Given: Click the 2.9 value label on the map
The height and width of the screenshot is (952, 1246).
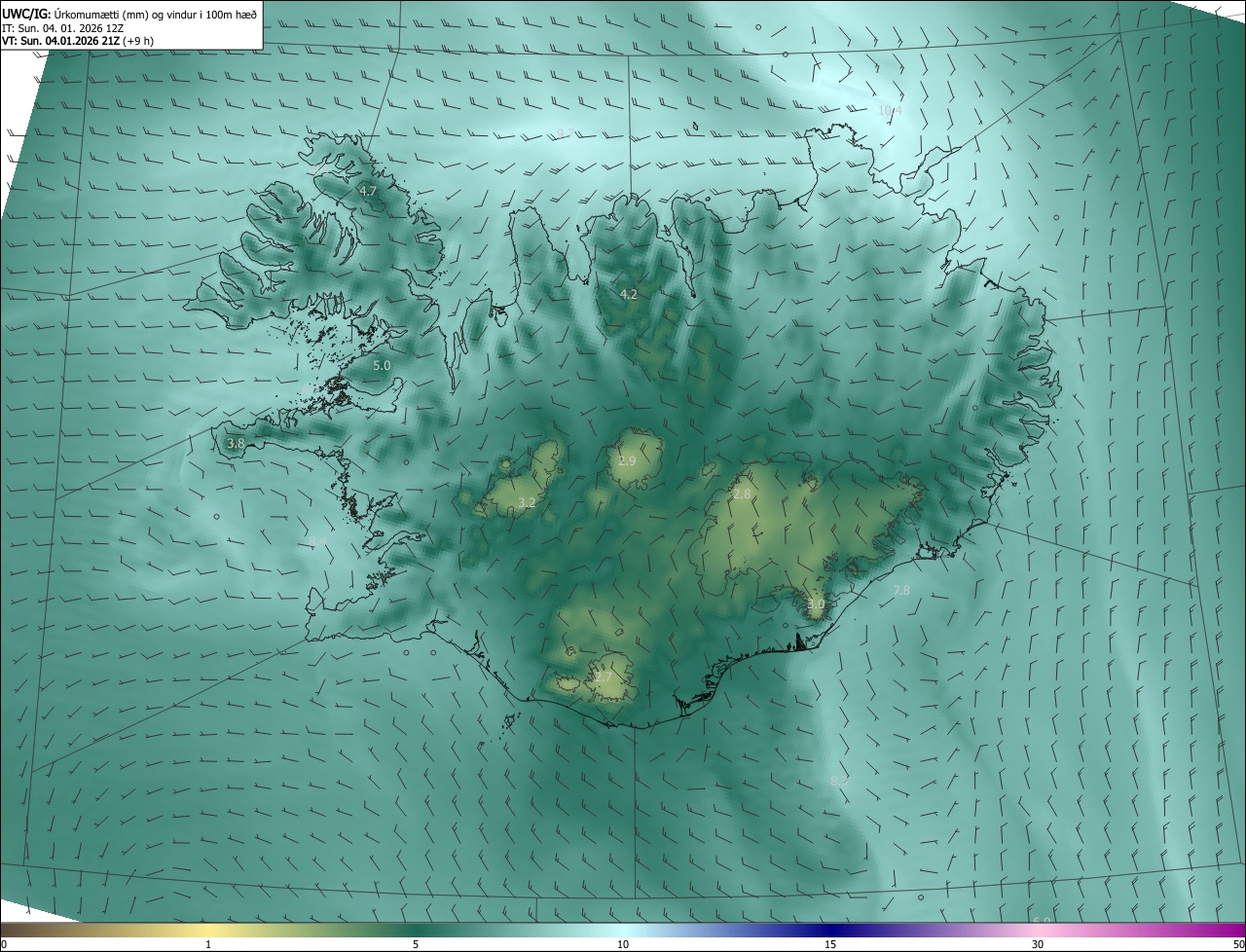Looking at the screenshot, I should coord(627,460).
